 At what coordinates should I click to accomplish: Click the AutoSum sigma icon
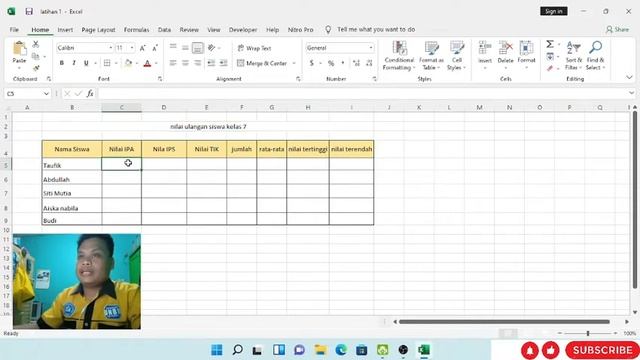(550, 44)
